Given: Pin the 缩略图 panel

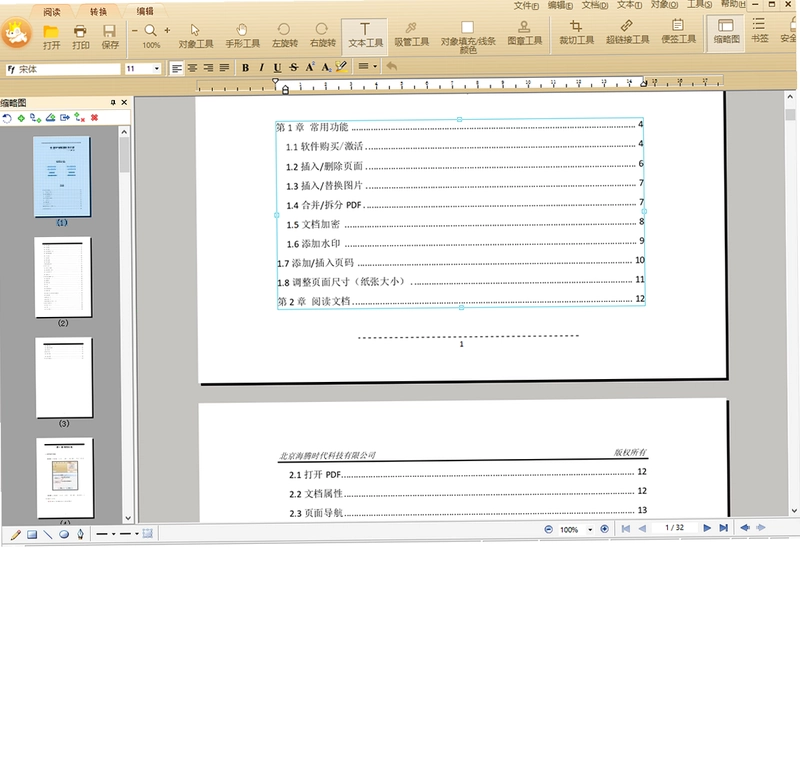Looking at the screenshot, I should tap(113, 103).
